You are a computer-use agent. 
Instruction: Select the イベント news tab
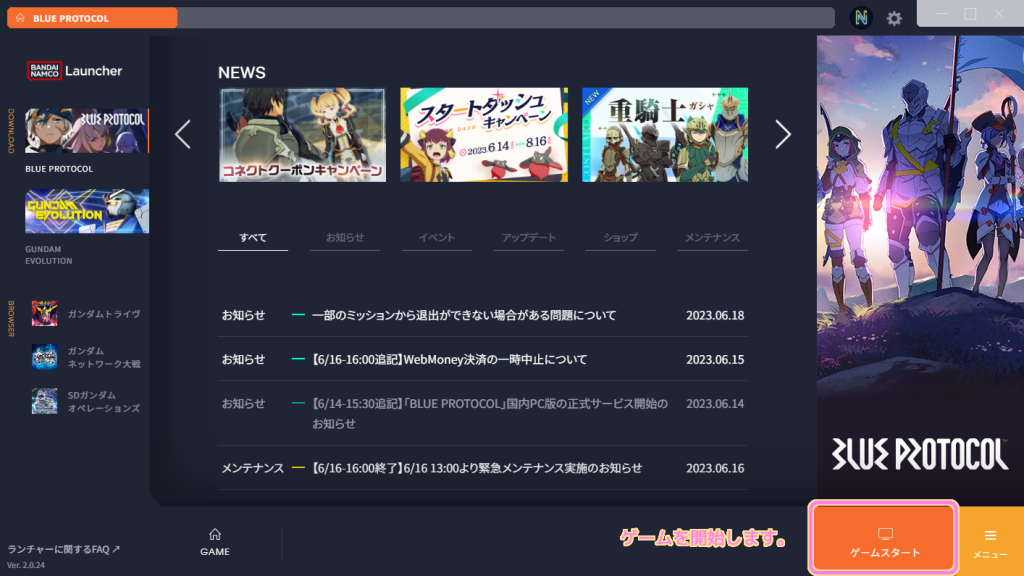coord(436,238)
